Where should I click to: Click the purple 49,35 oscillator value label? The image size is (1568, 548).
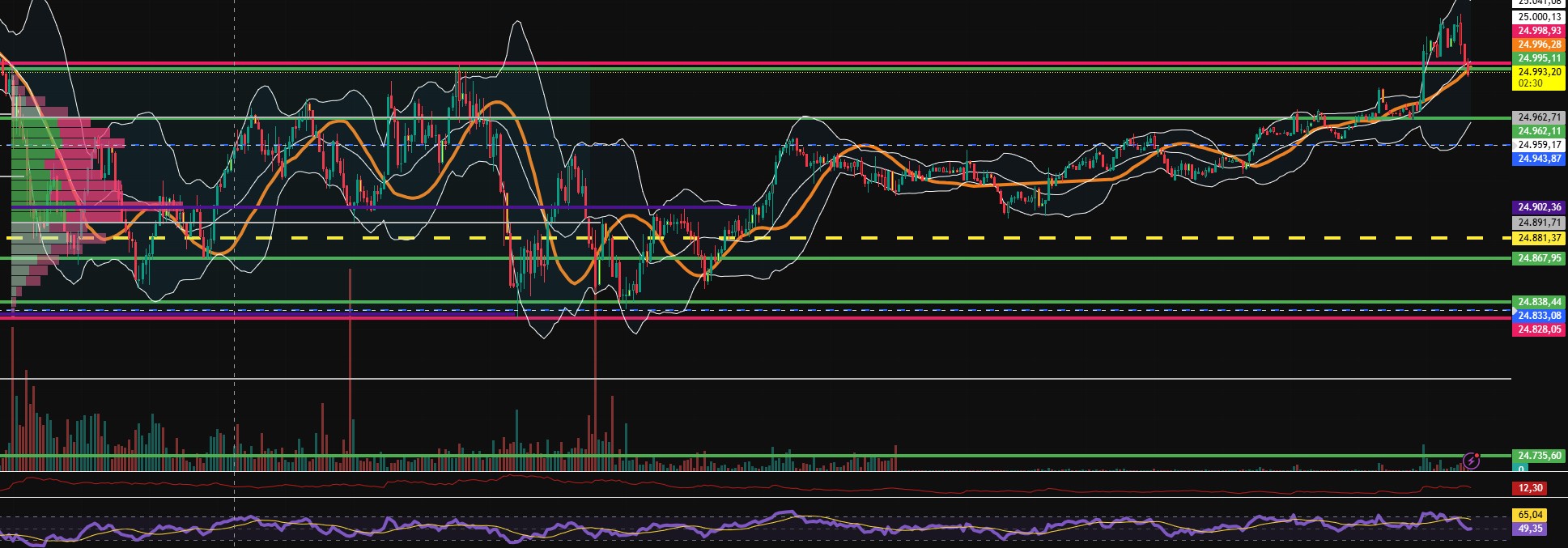(x=1529, y=529)
